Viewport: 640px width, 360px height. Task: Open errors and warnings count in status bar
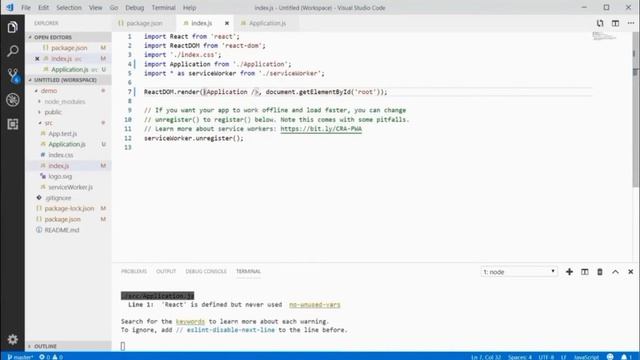(51, 357)
